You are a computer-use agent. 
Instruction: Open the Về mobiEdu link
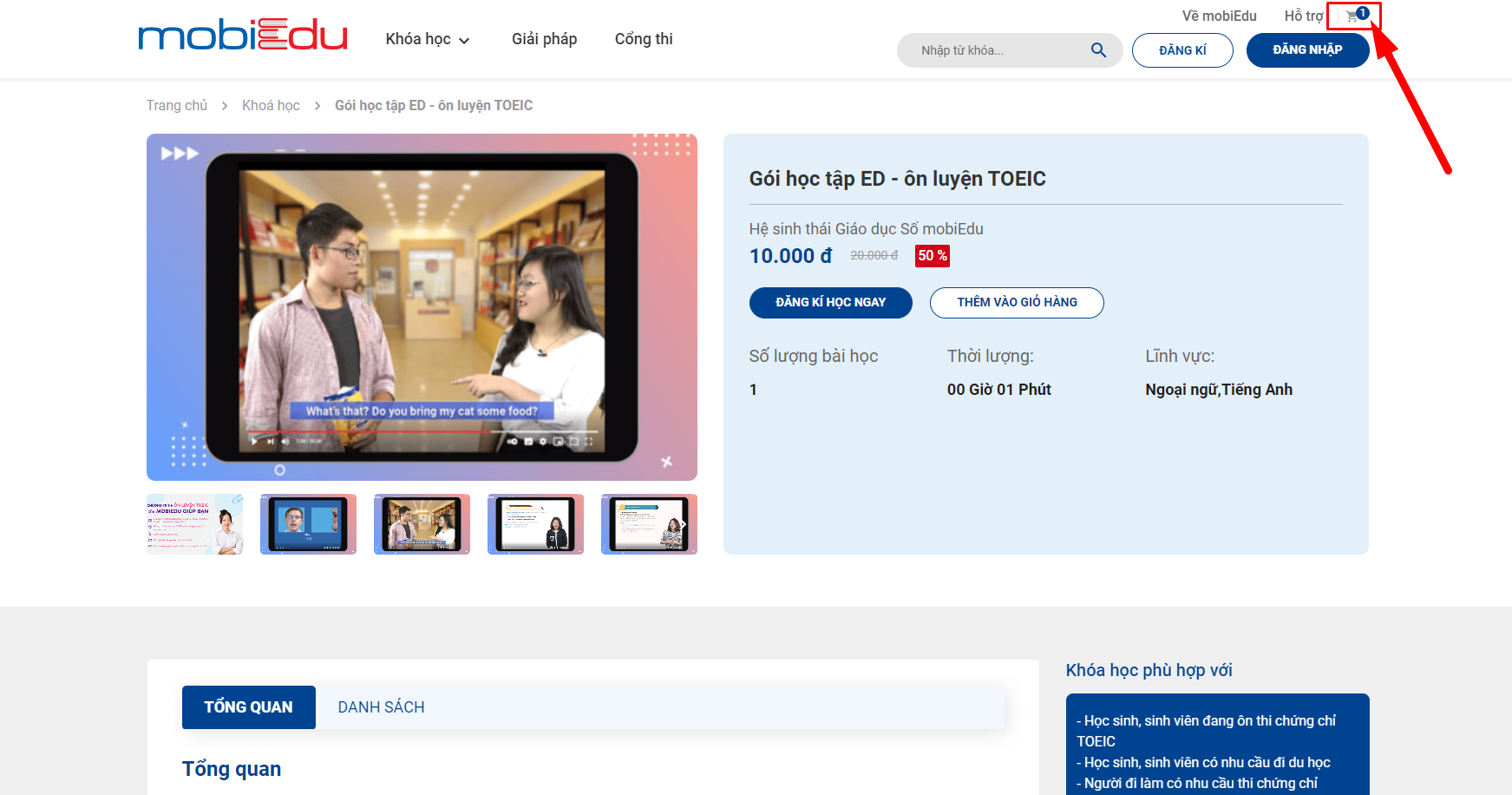(x=1219, y=16)
